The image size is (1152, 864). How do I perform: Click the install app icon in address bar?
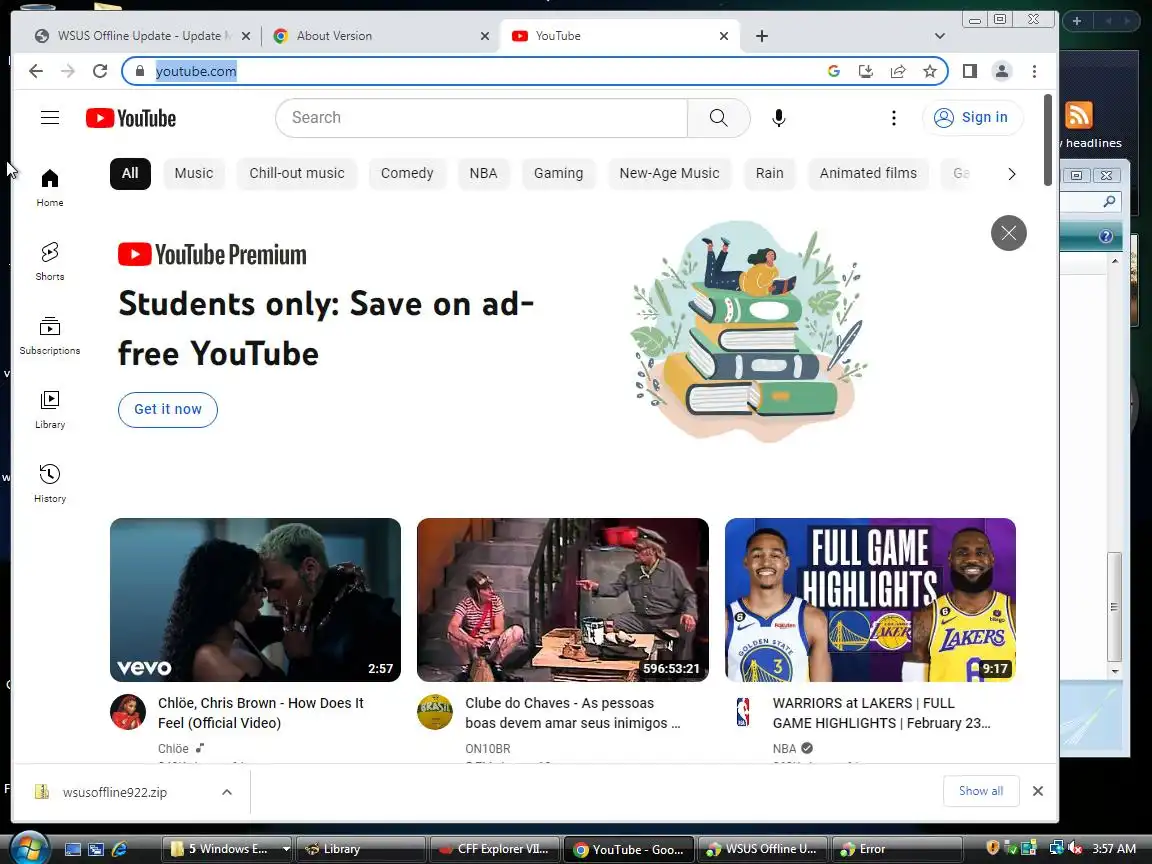(x=865, y=71)
